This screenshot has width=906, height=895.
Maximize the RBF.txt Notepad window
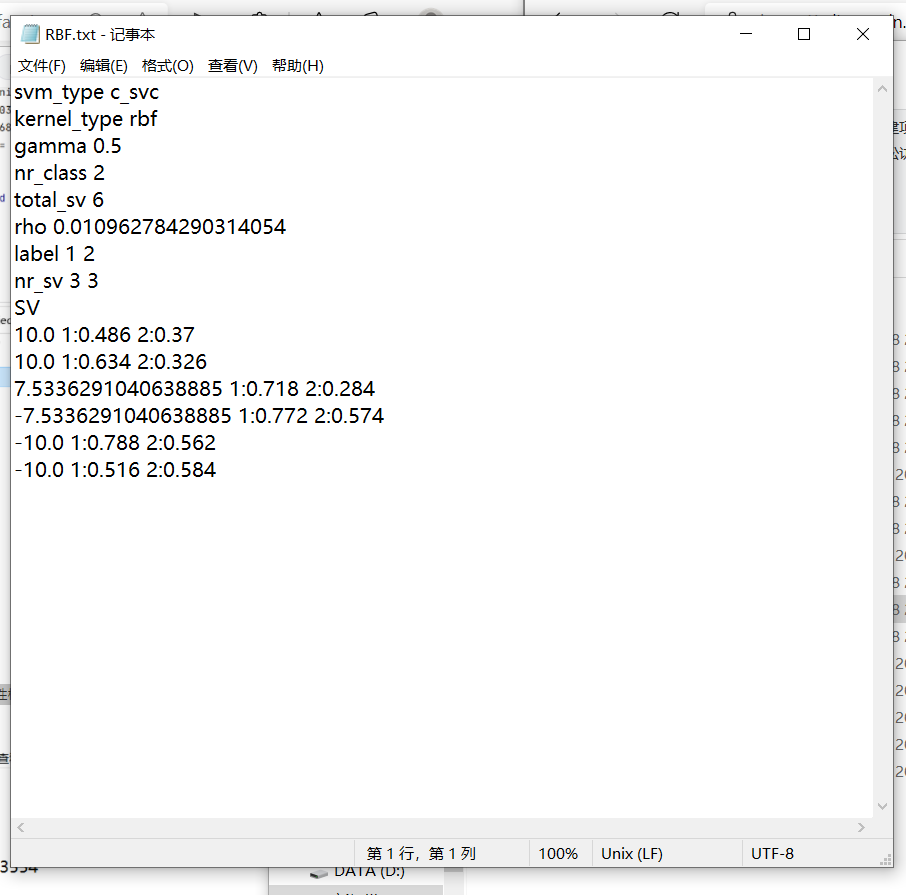tap(804, 34)
